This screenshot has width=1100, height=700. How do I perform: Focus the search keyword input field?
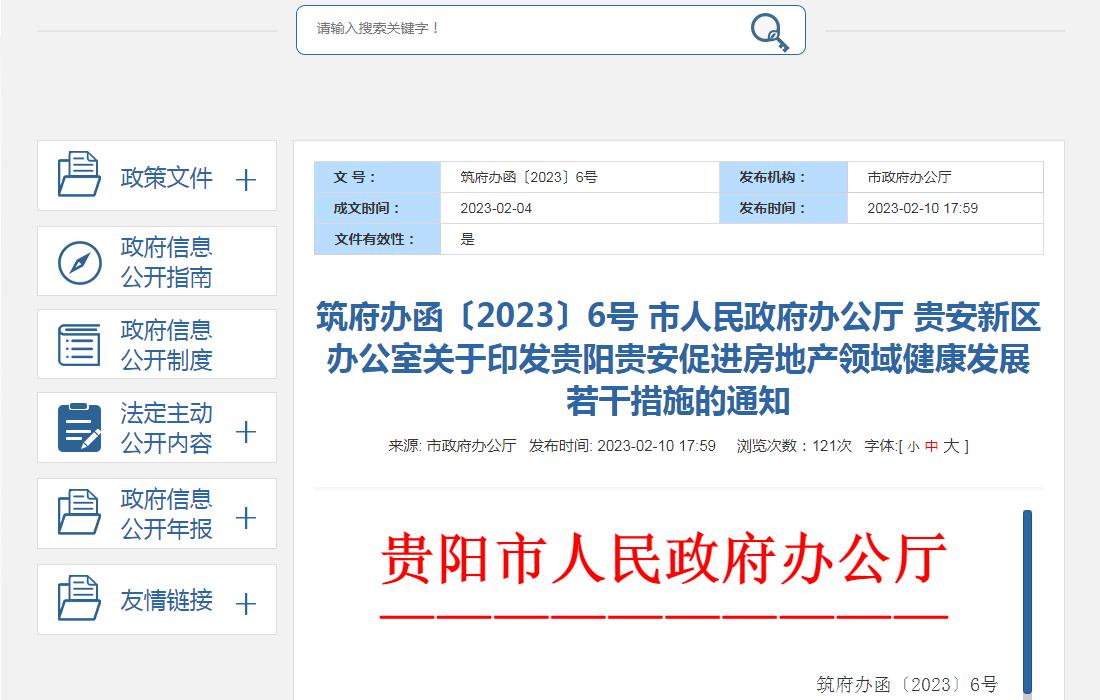tap(520, 29)
